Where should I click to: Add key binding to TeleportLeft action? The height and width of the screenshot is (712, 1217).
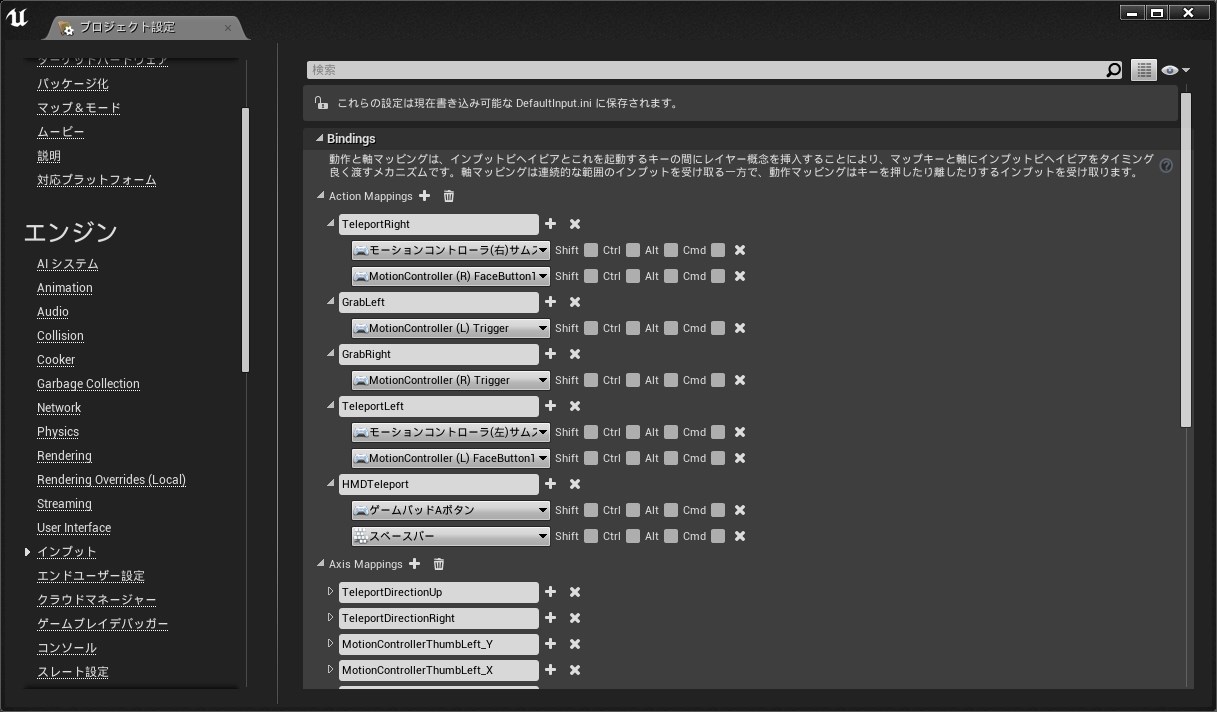[550, 406]
